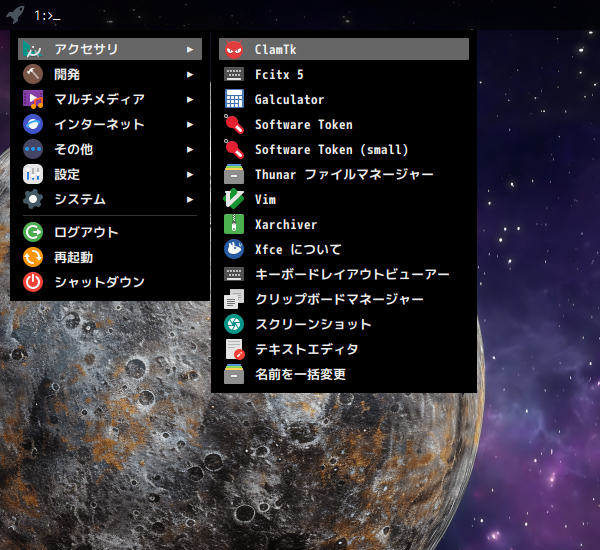Open the システム category
Image resolution: width=600 pixels, height=550 pixels.
coord(110,199)
